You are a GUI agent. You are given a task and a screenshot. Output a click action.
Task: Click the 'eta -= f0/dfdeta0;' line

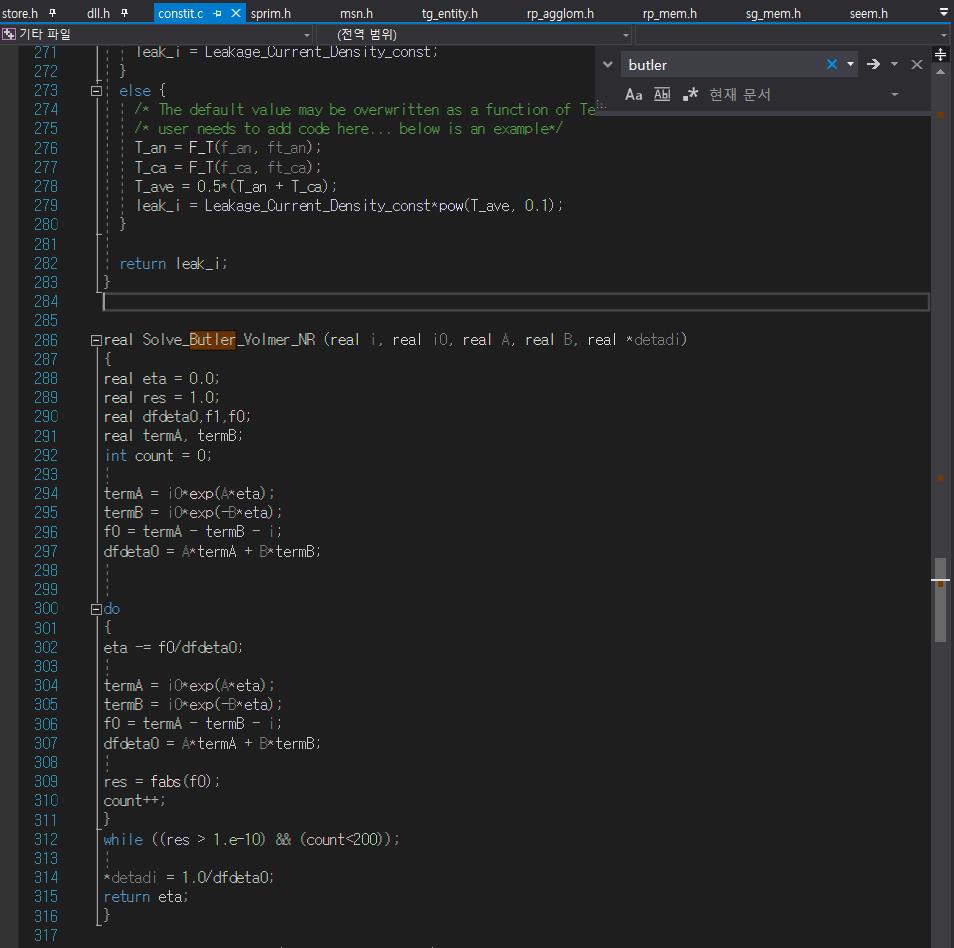click(173, 647)
